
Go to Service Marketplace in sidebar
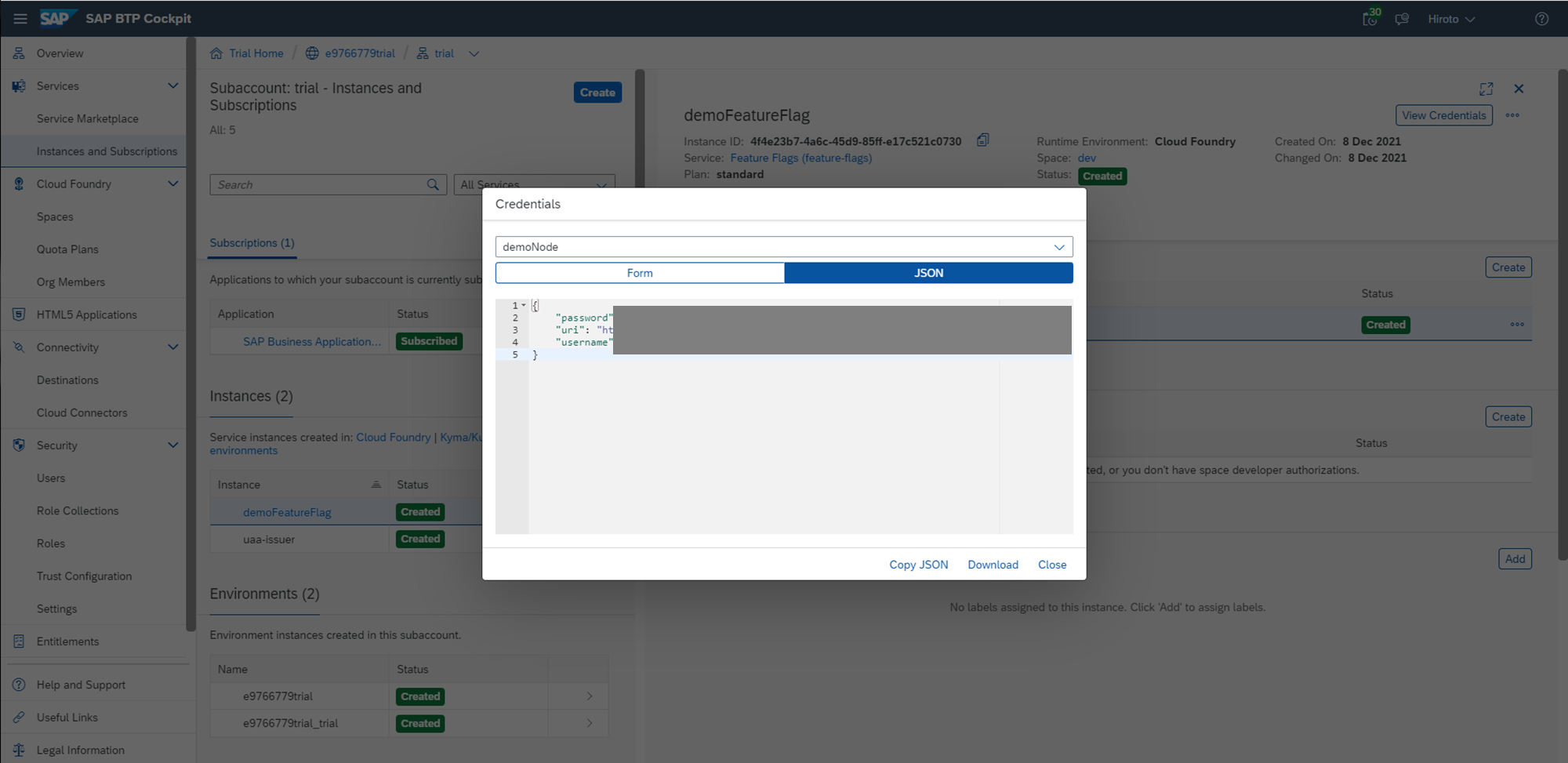(x=88, y=118)
